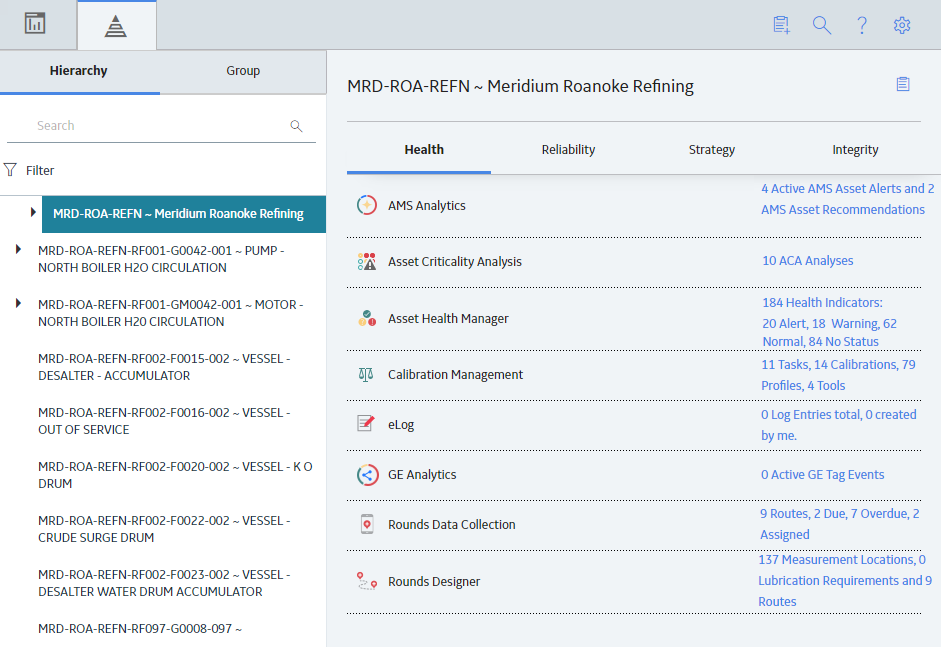Click the Asset Criticality Analysis icon

click(x=367, y=262)
